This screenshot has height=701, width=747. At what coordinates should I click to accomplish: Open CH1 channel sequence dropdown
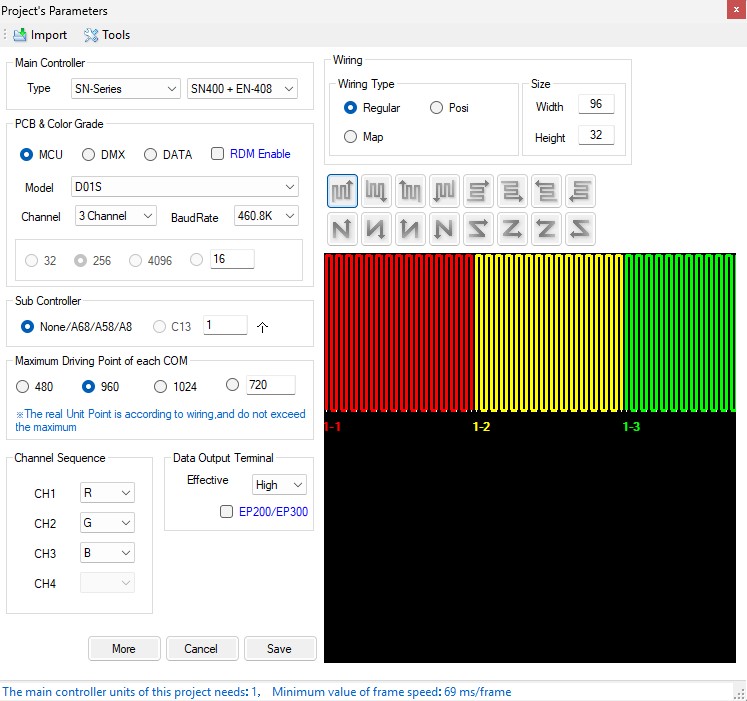coord(107,493)
